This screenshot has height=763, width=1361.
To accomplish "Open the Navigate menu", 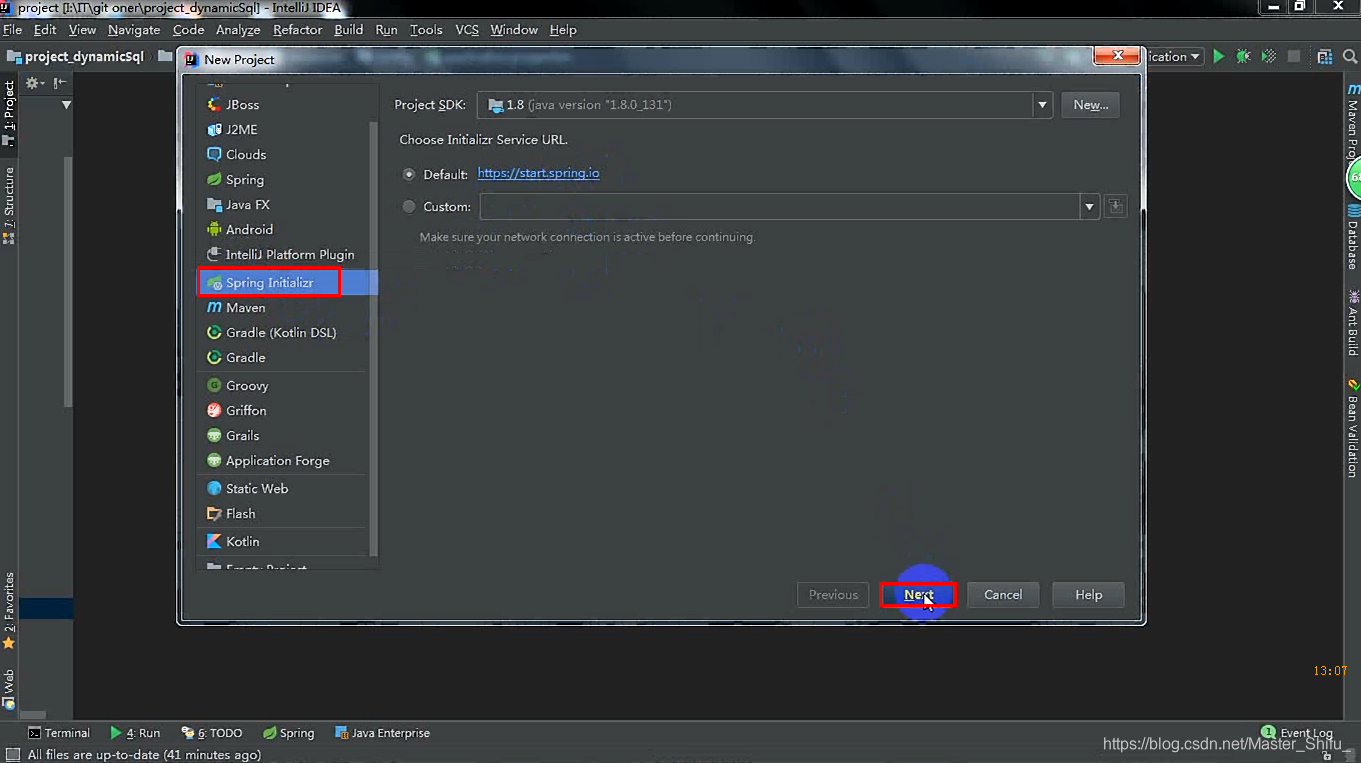I will (134, 30).
